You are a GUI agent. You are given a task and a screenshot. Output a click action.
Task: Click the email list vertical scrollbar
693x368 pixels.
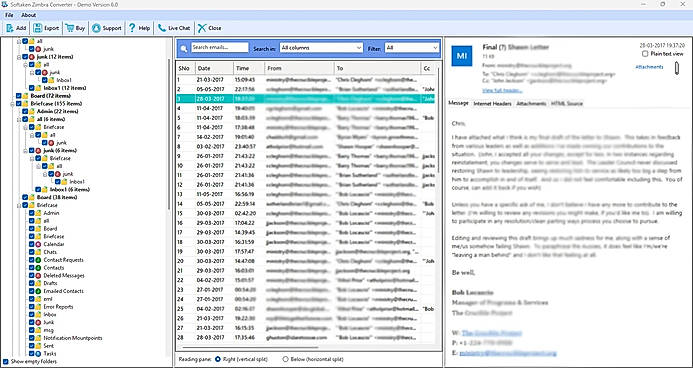(x=438, y=119)
